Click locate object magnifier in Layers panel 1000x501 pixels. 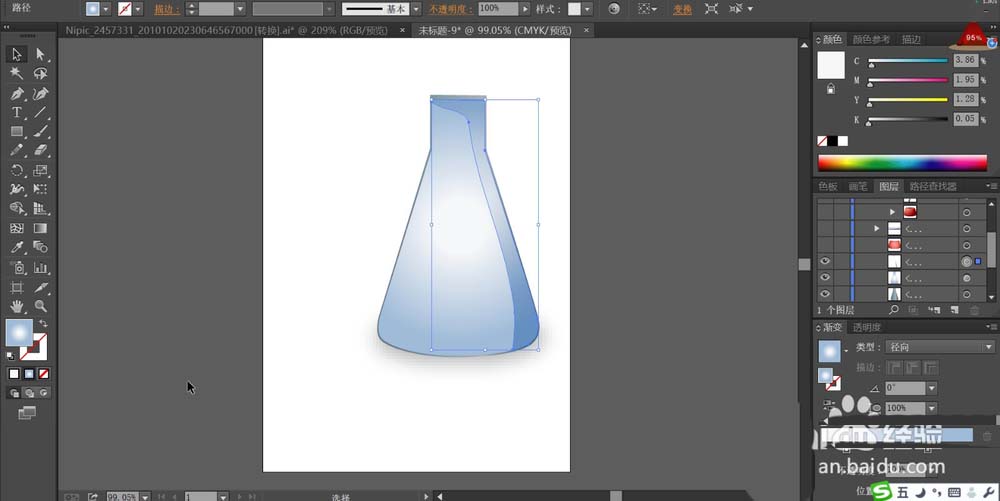893,310
